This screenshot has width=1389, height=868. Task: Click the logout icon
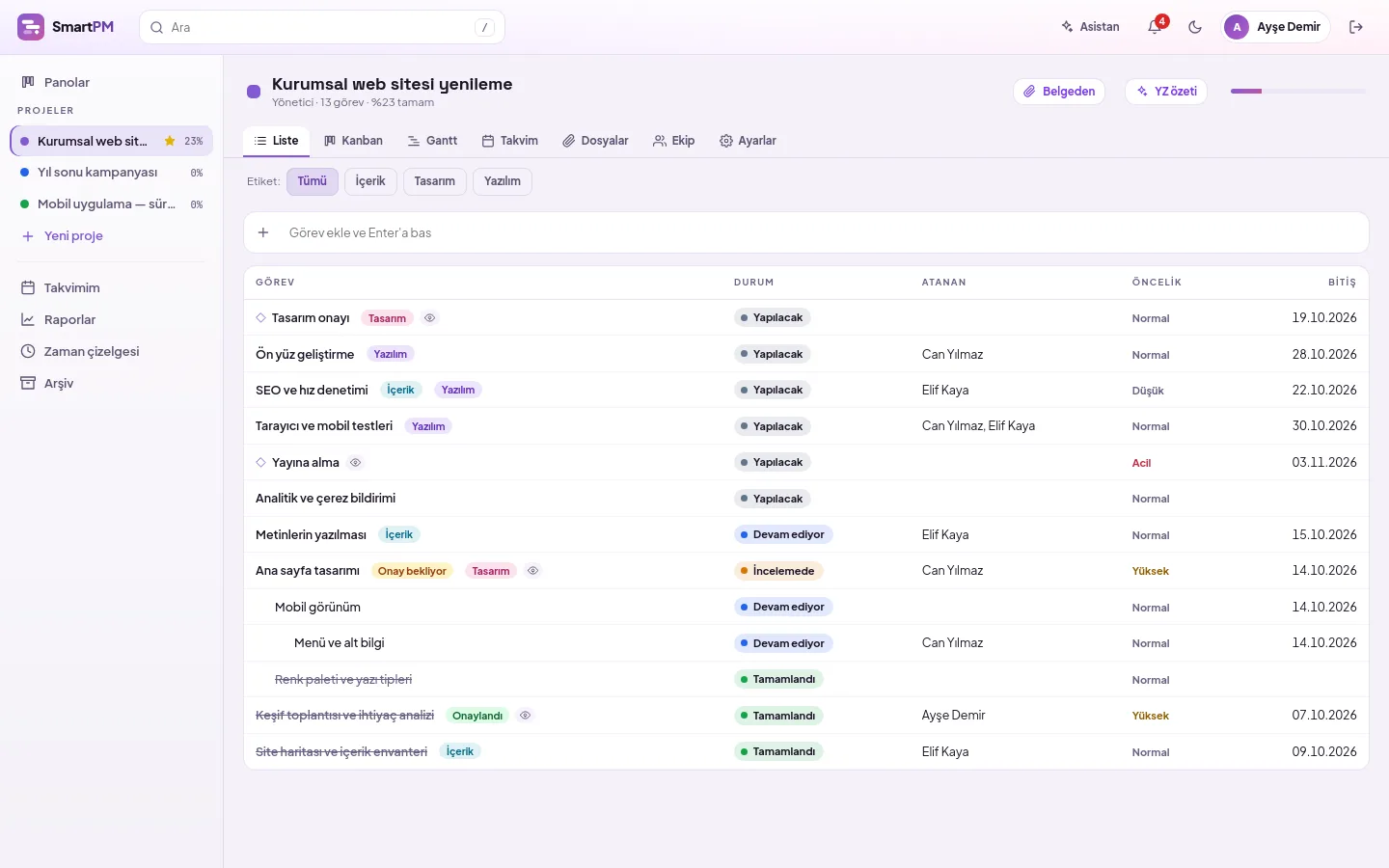(x=1356, y=27)
